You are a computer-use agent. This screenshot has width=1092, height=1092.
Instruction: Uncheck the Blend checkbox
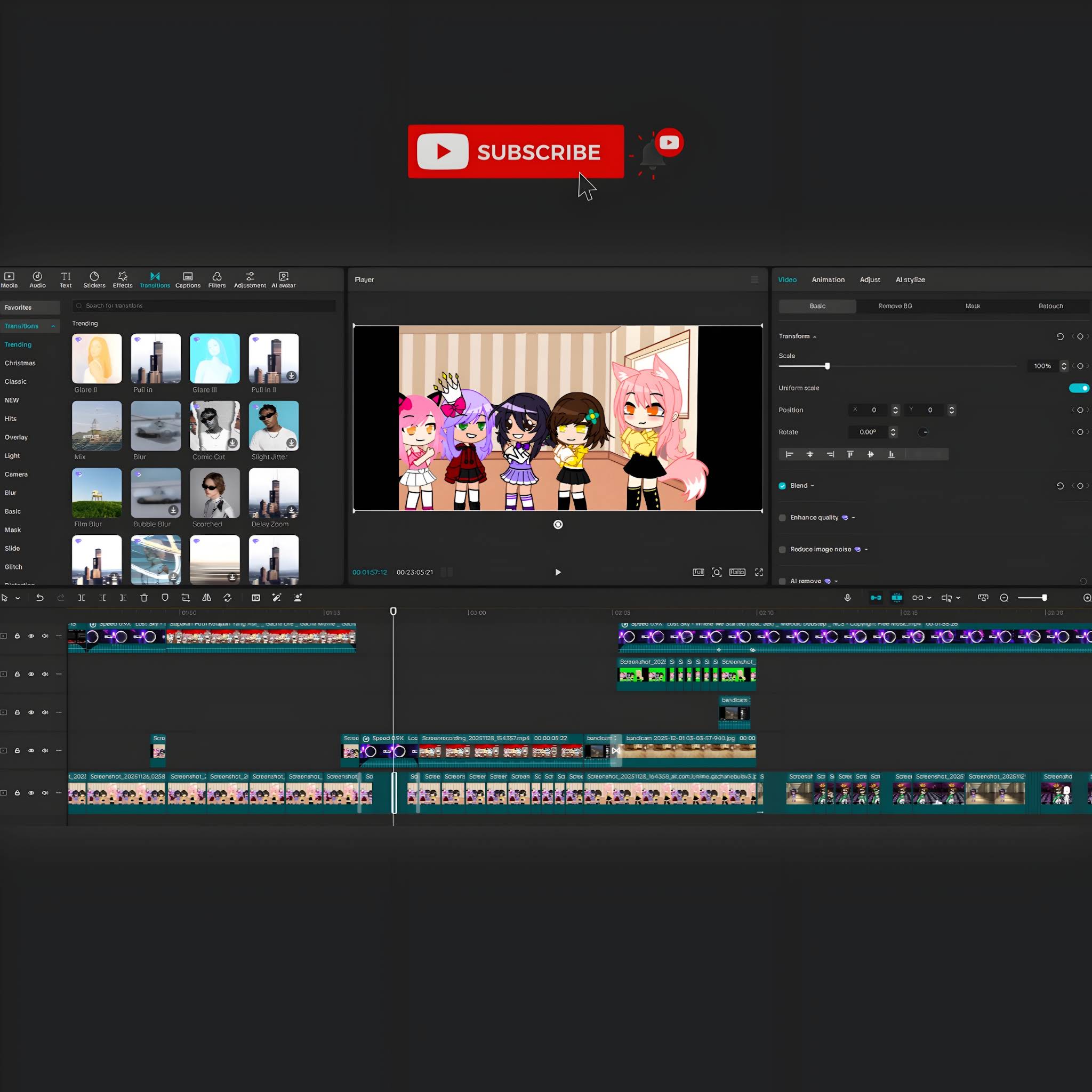click(782, 486)
